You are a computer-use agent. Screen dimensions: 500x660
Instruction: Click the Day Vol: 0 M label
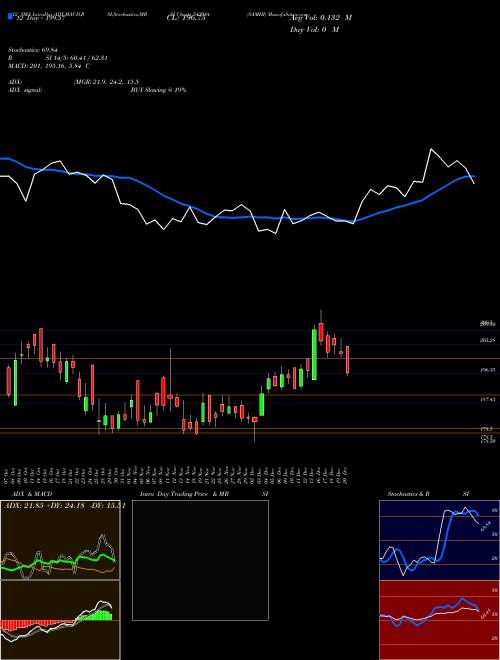[x=314, y=29]
